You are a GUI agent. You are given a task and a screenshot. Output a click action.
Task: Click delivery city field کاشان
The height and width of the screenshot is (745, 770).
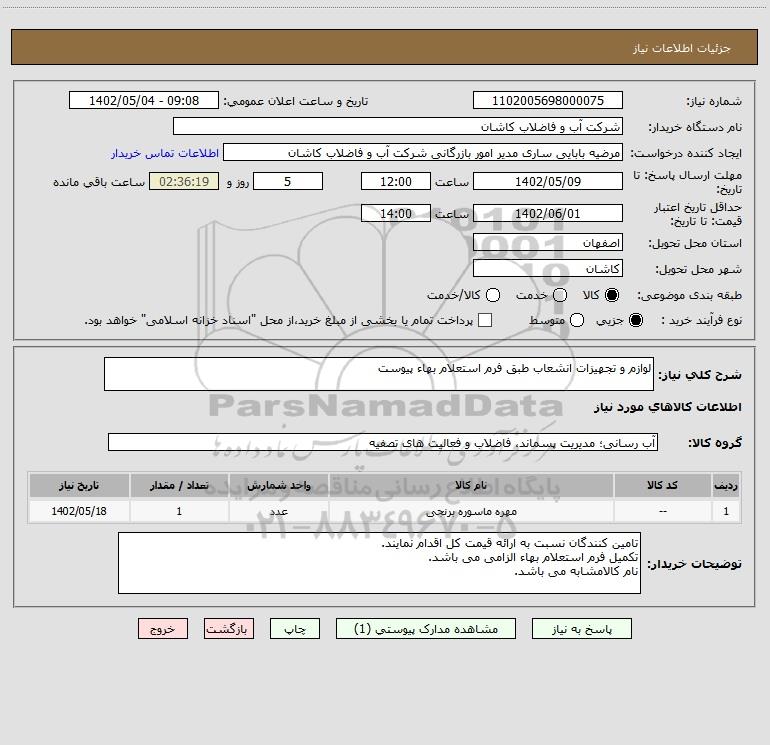(x=548, y=269)
